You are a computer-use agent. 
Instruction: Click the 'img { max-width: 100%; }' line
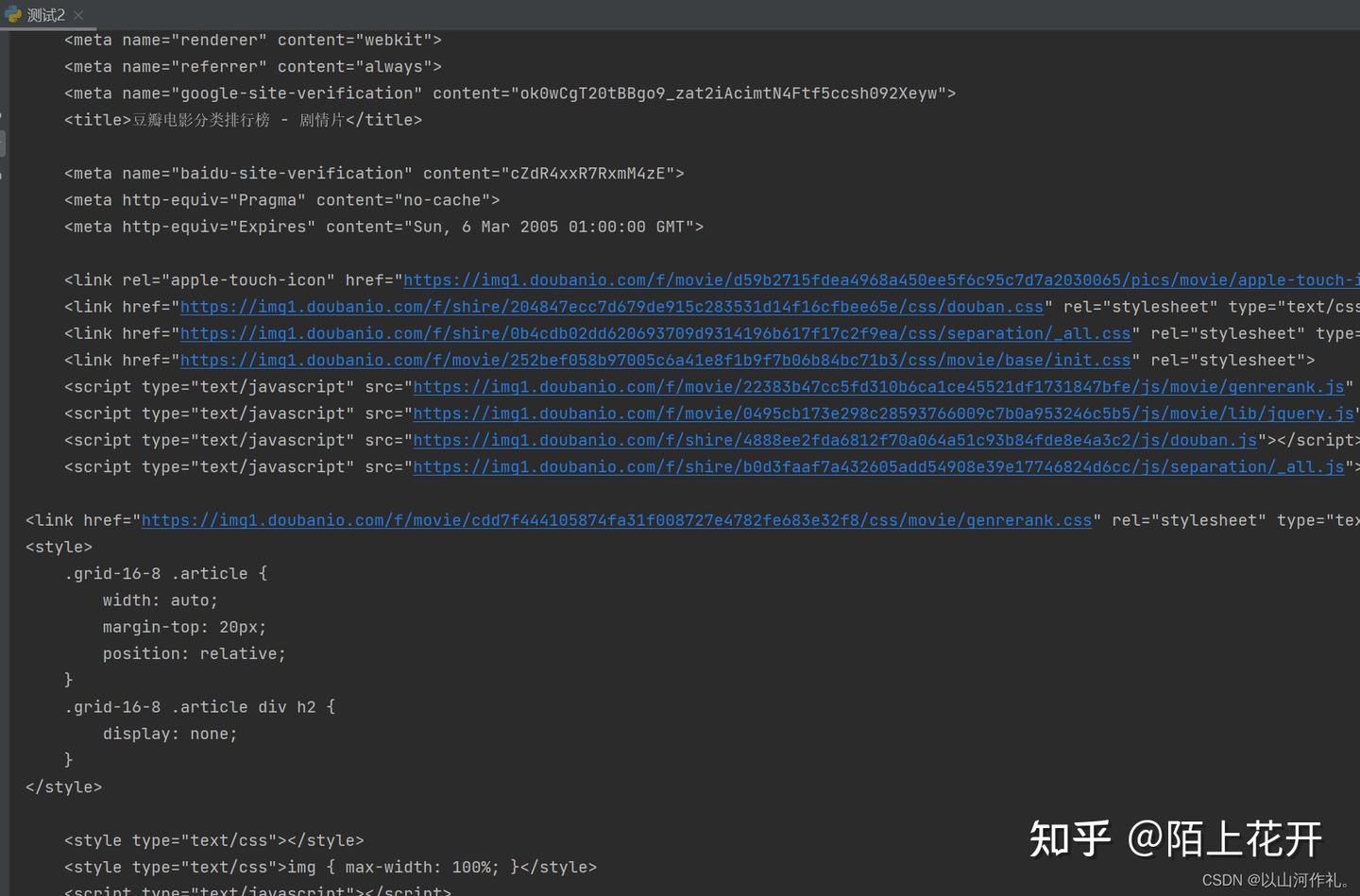(x=331, y=867)
